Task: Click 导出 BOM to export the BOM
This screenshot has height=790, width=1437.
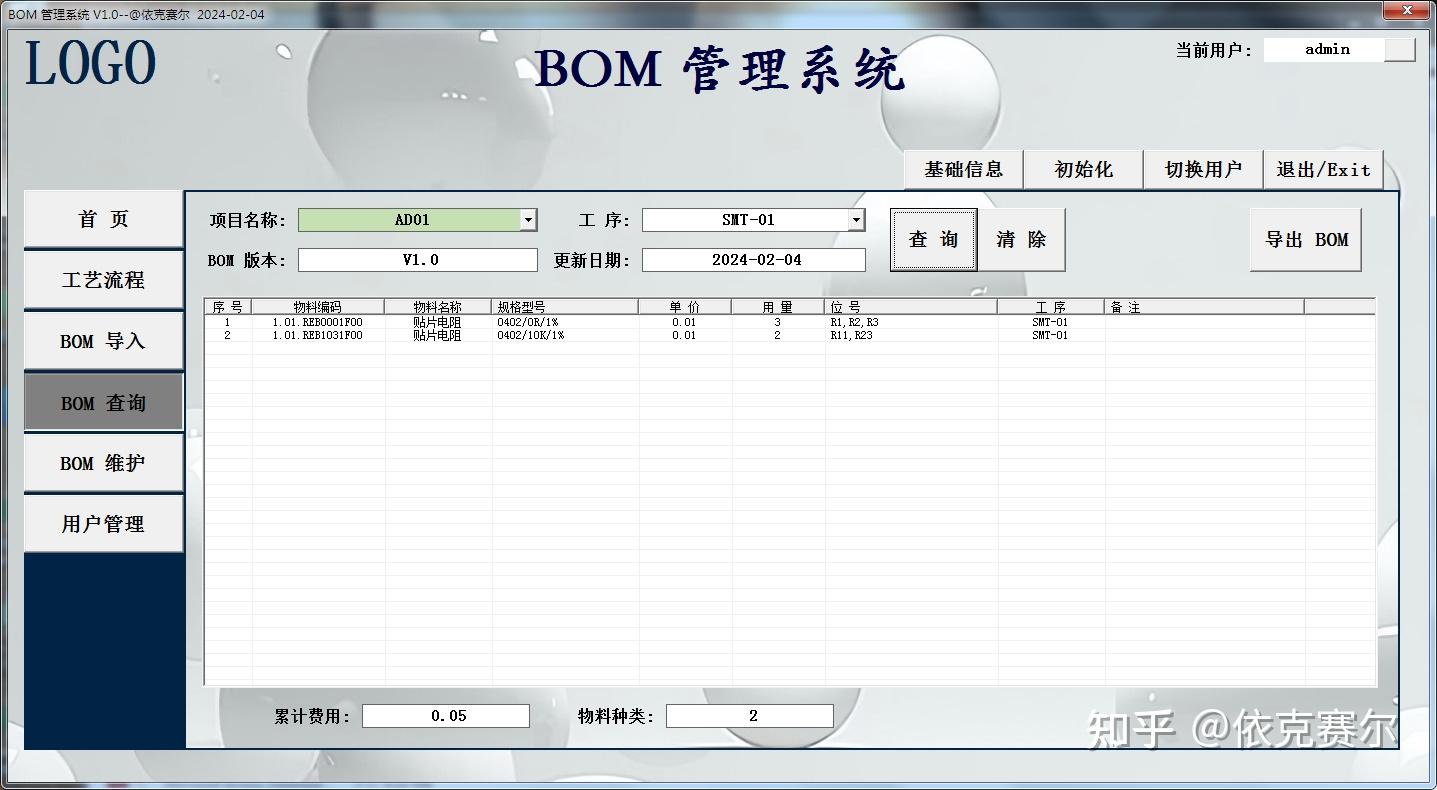Action: [x=1305, y=239]
